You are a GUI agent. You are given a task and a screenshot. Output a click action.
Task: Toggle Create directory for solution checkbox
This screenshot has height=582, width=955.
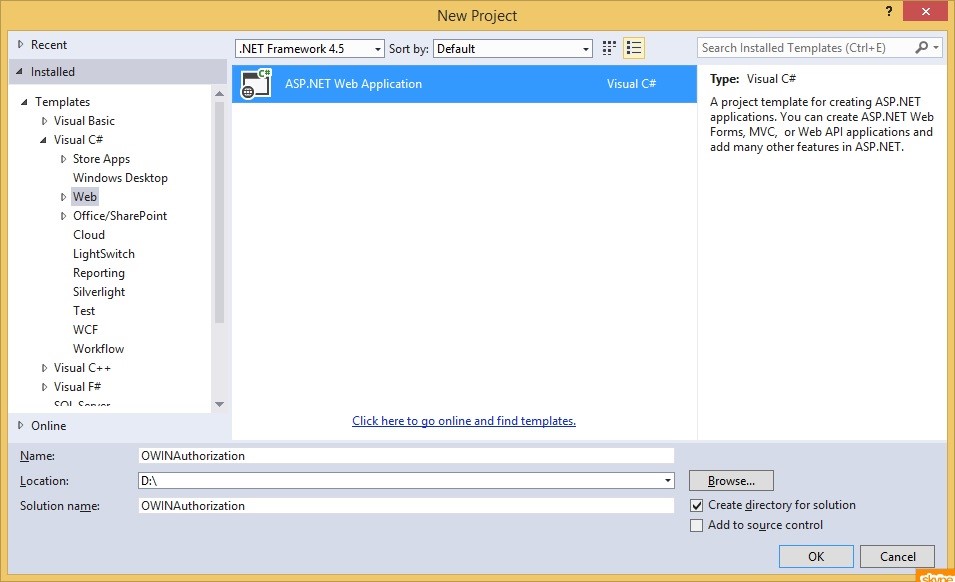696,505
